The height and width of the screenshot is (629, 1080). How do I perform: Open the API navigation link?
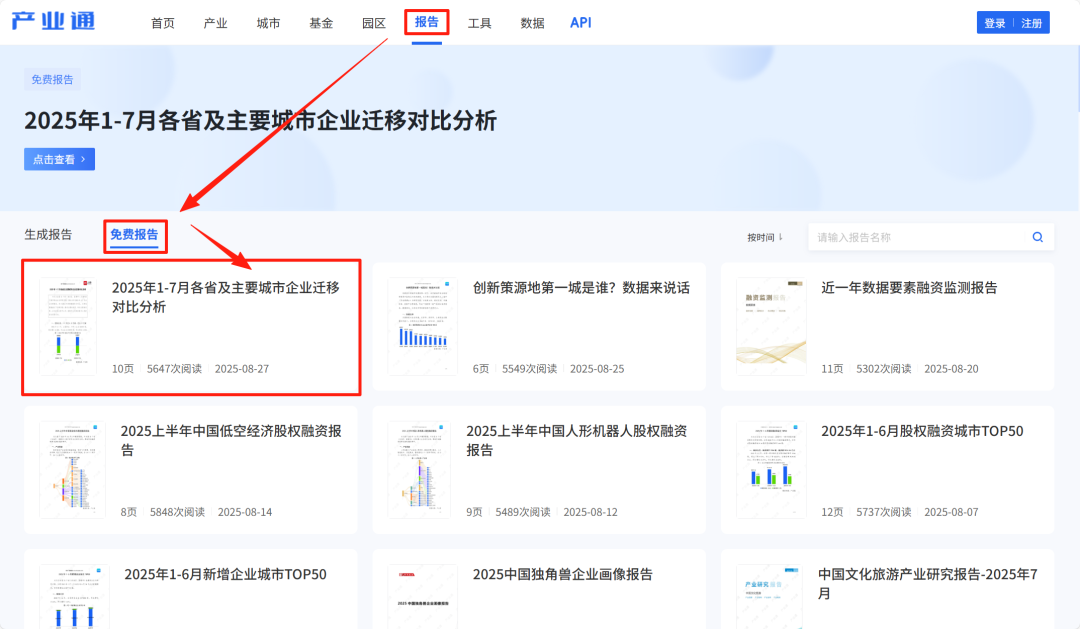pos(581,22)
